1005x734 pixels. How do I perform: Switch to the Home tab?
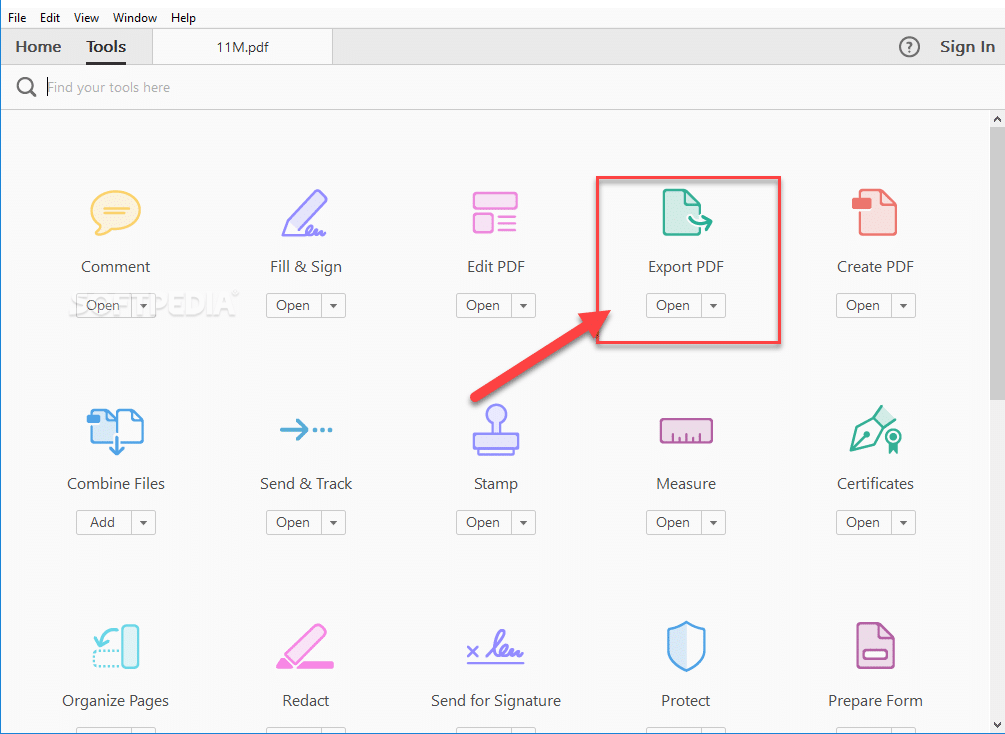coord(38,47)
